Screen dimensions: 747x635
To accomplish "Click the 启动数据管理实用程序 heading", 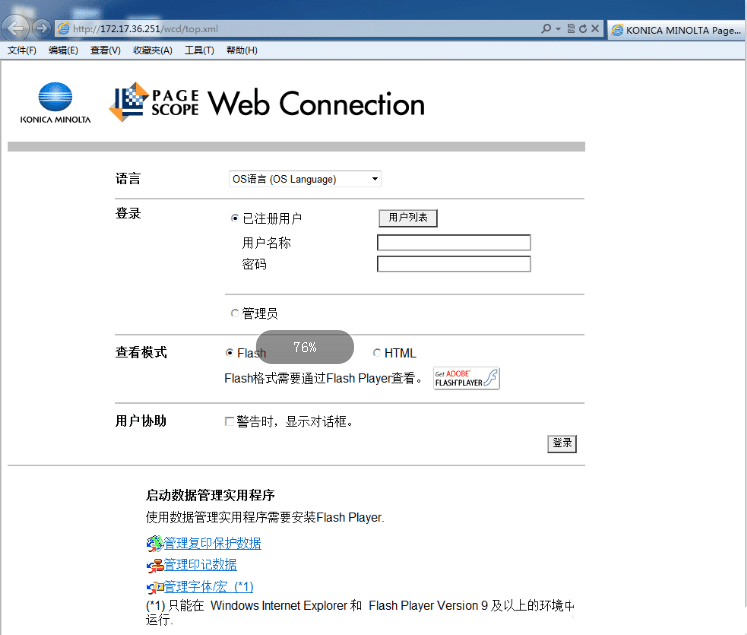I will (210, 495).
